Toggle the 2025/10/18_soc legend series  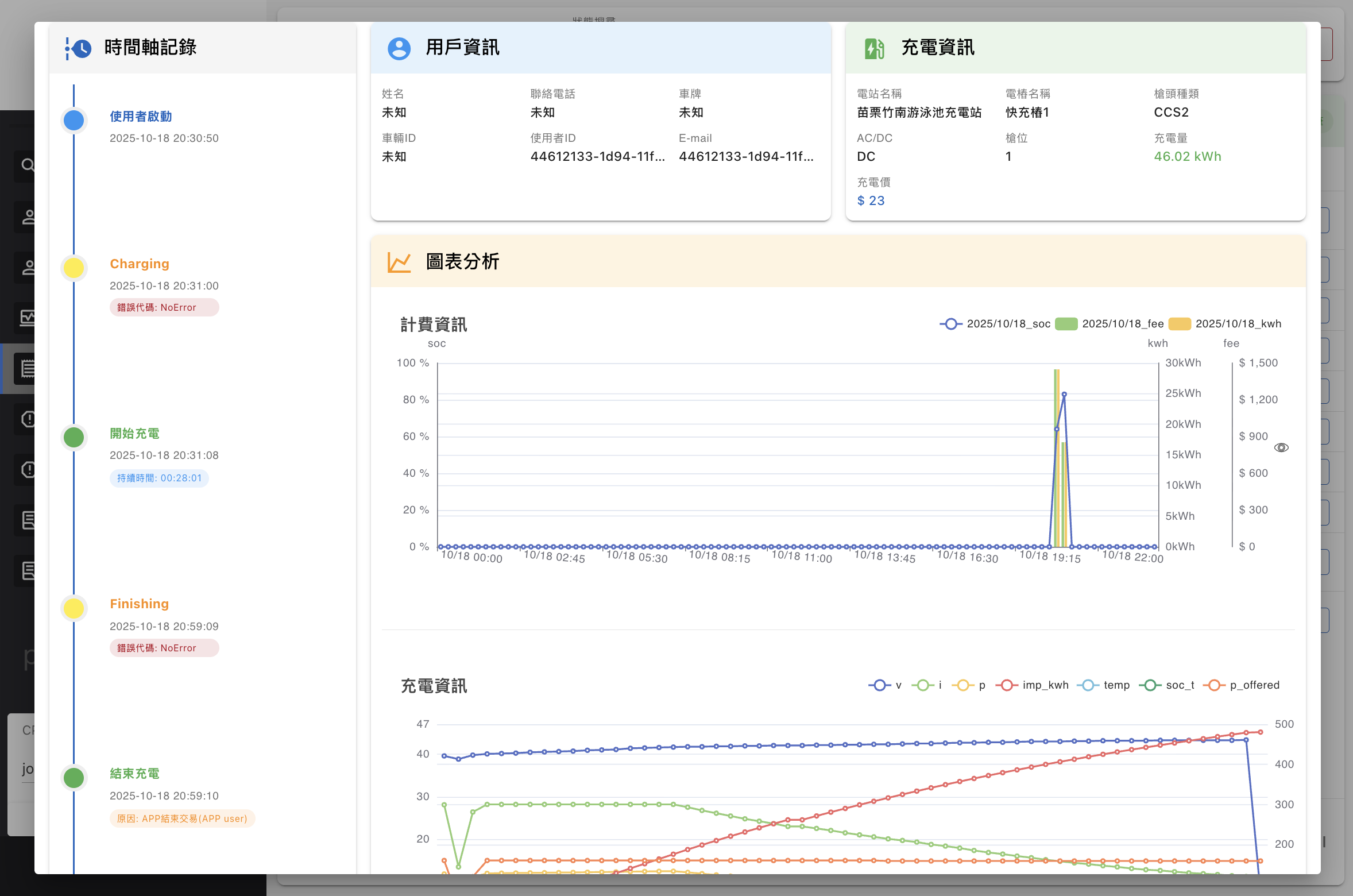click(x=995, y=324)
